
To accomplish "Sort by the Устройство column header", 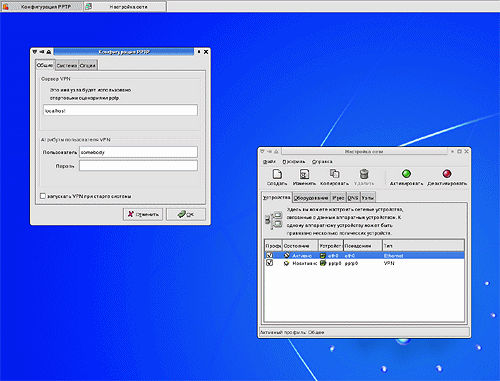I will (x=331, y=246).
